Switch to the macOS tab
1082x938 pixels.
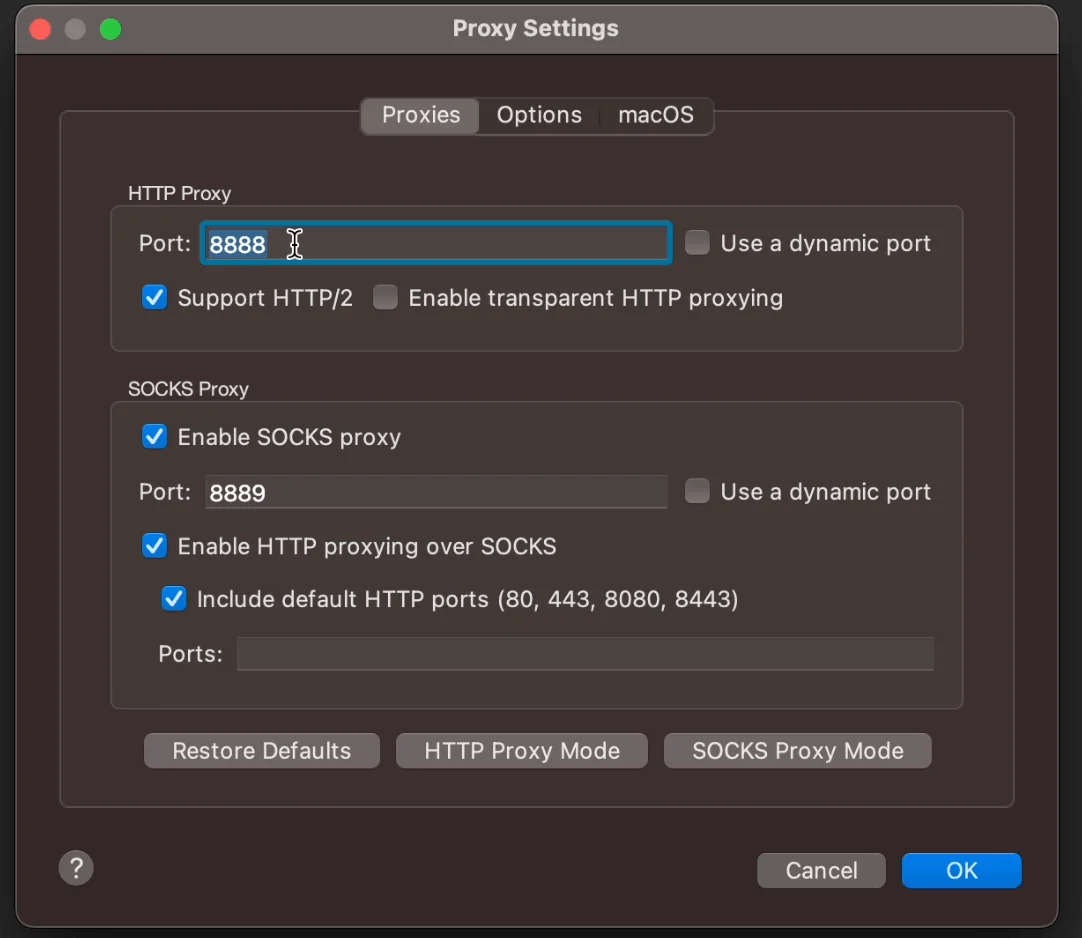[656, 115]
